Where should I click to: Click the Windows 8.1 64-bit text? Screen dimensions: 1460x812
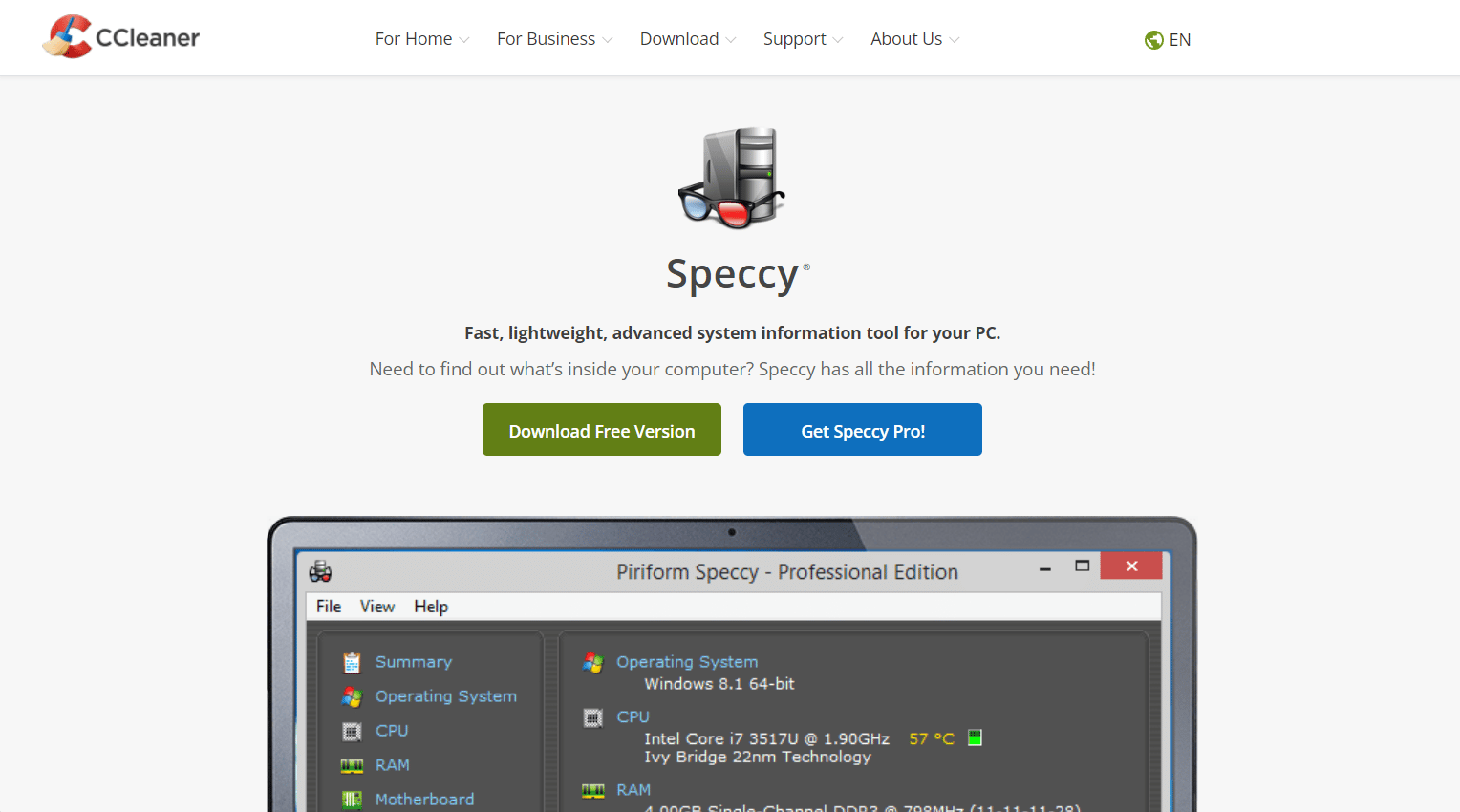pos(719,684)
